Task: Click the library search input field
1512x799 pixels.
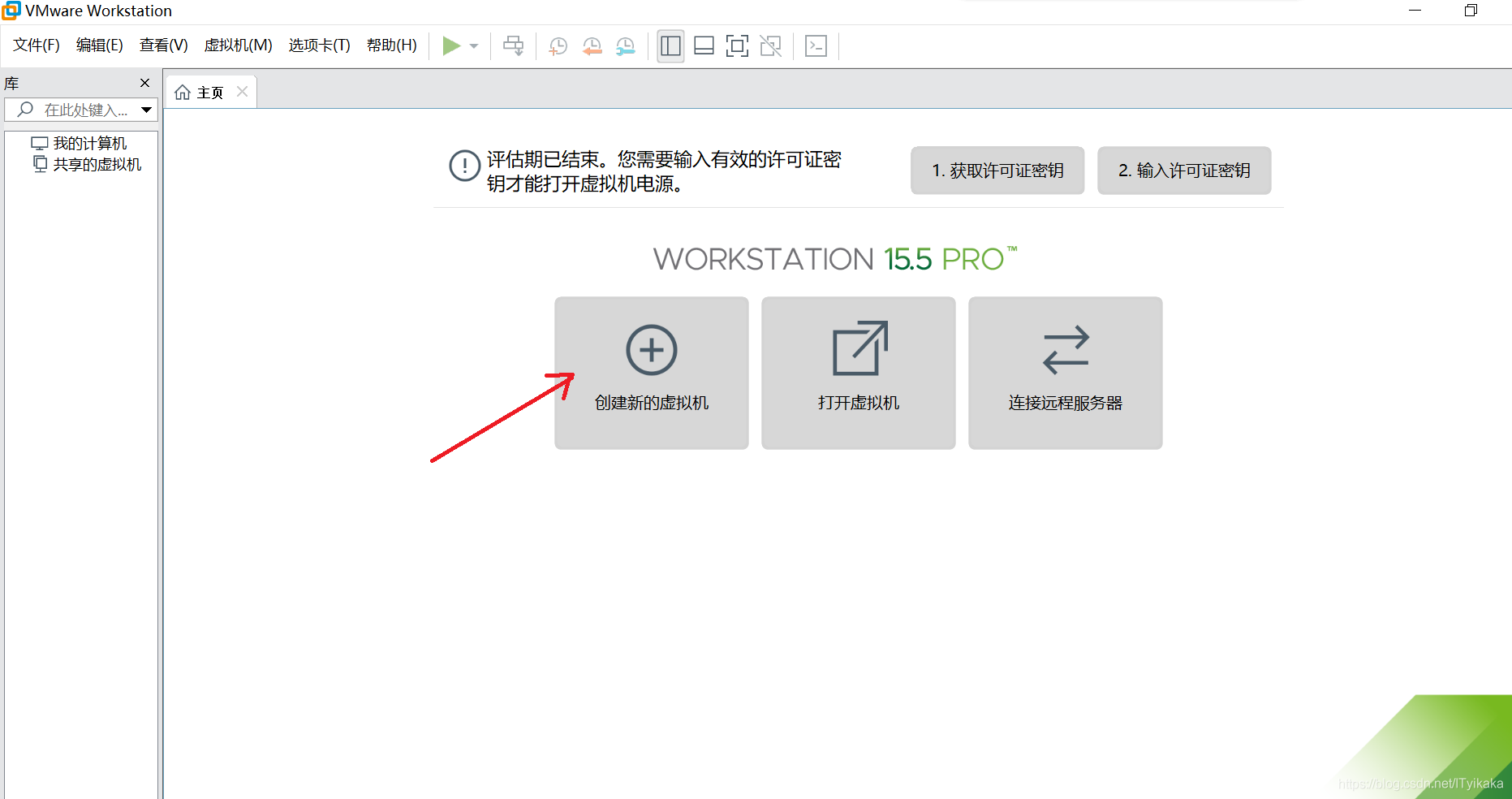Action: point(81,109)
